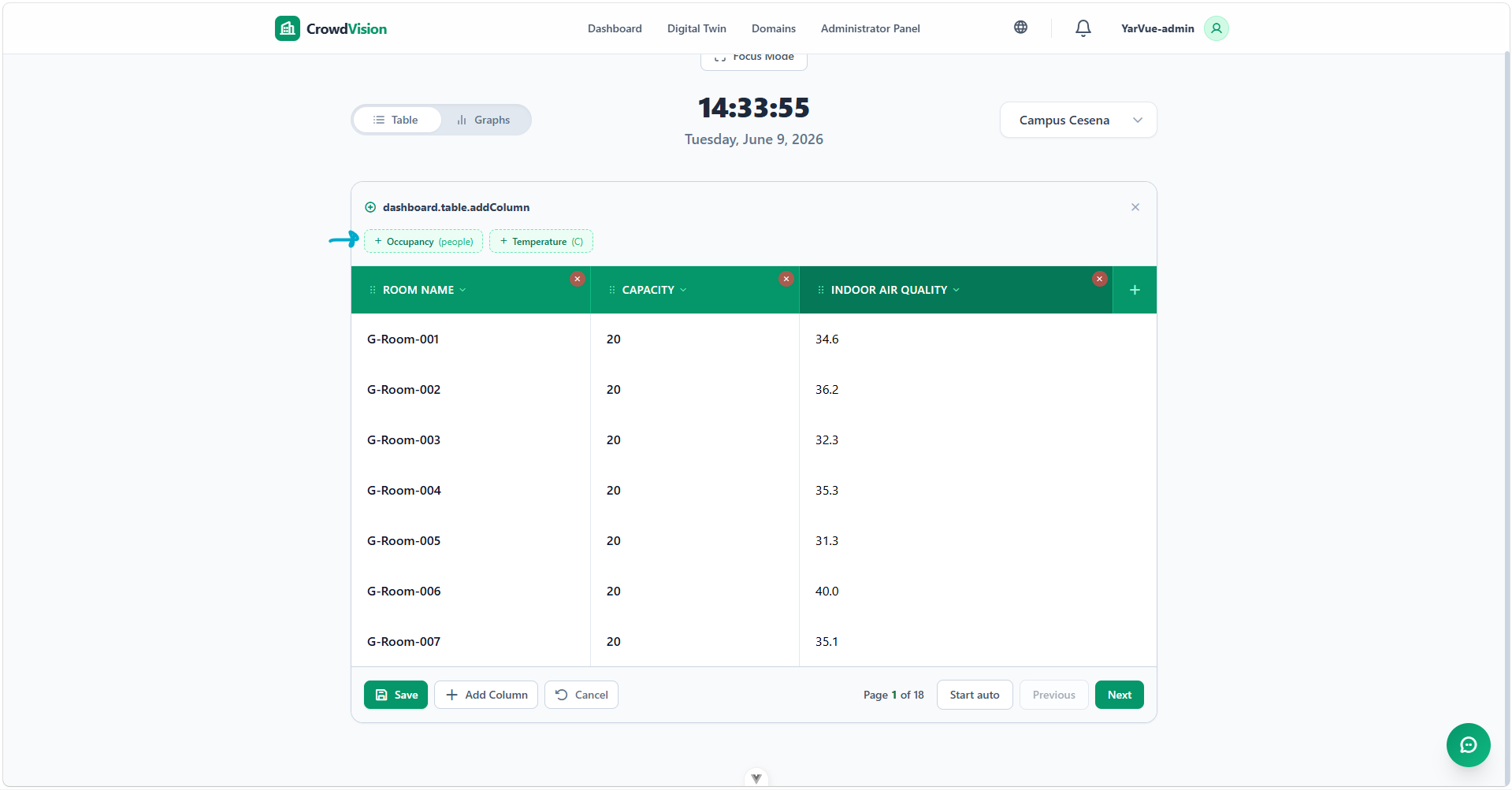Click capacity value of G-Room-001

(x=614, y=339)
